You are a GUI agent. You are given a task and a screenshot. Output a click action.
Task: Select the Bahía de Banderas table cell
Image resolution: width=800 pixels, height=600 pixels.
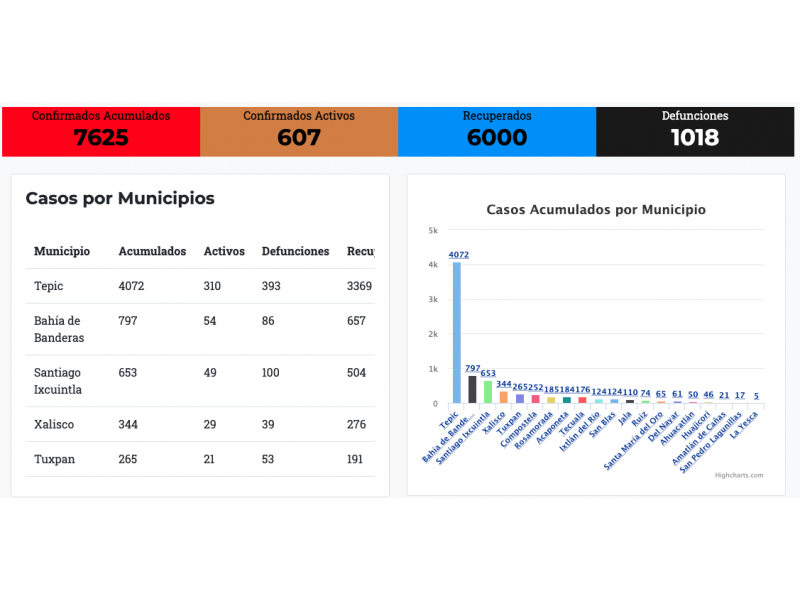tap(59, 329)
